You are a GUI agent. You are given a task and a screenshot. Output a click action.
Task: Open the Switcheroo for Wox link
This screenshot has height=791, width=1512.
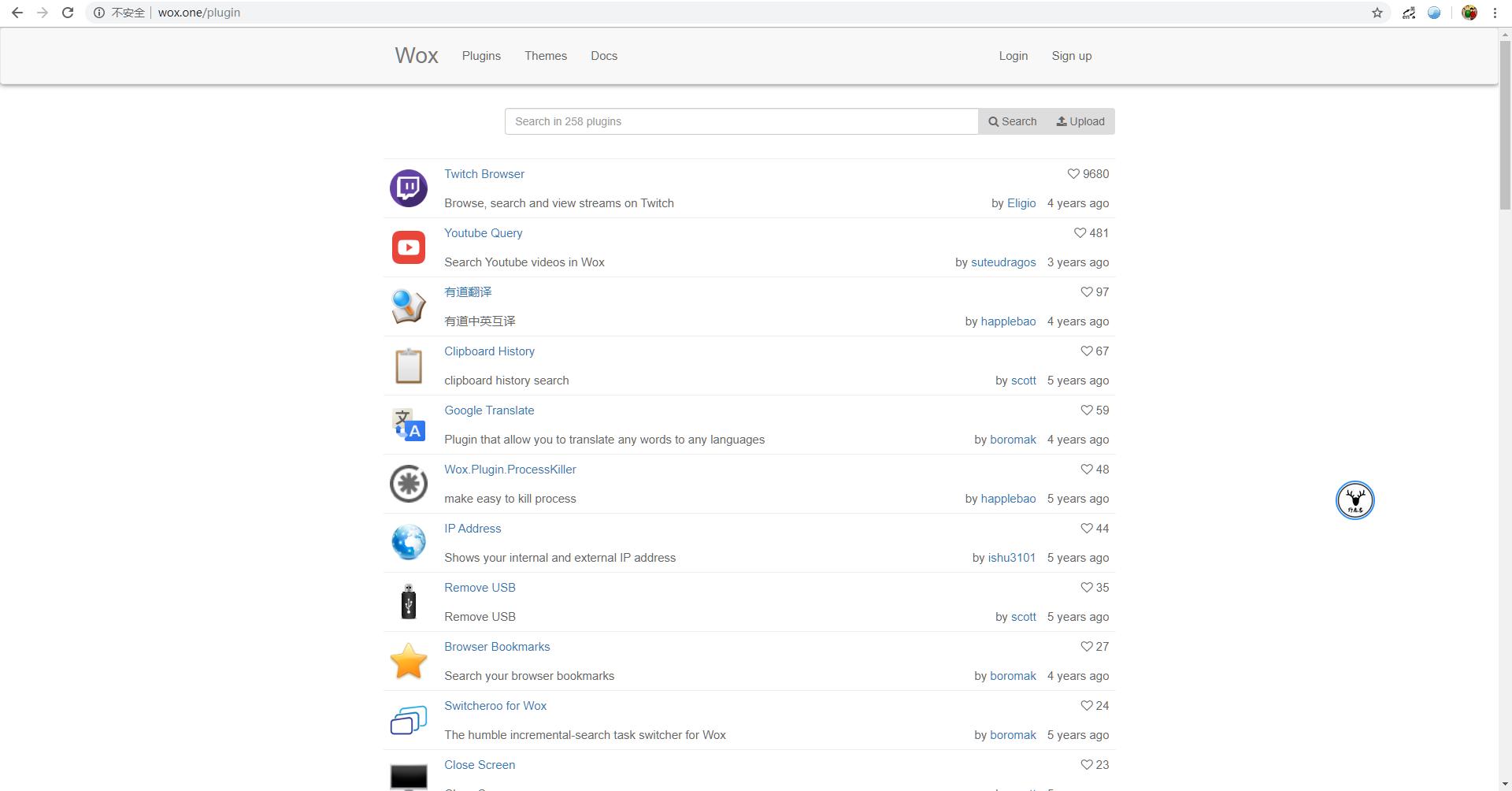click(495, 706)
